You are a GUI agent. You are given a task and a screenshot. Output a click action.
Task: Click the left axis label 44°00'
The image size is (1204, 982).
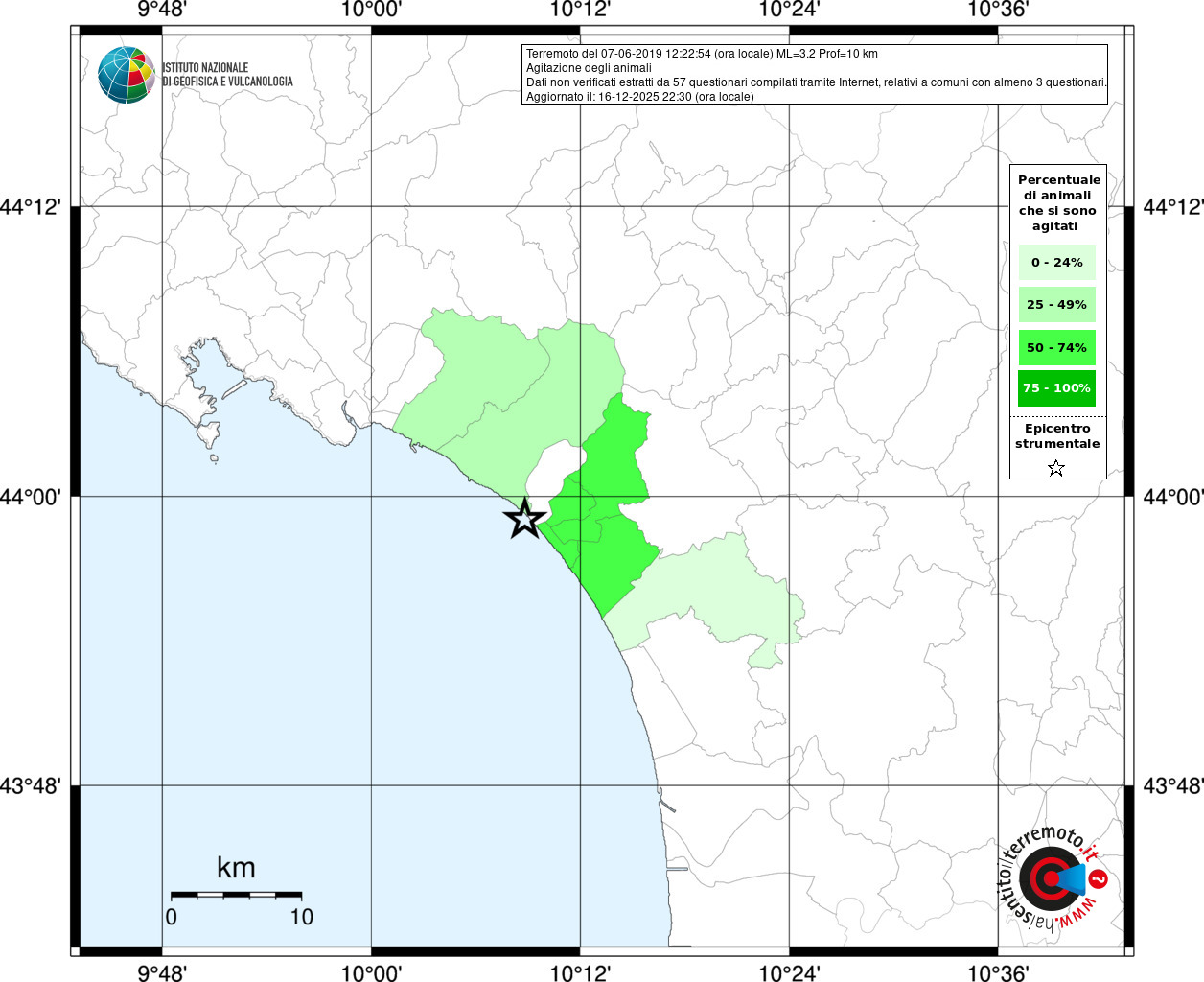31,497
